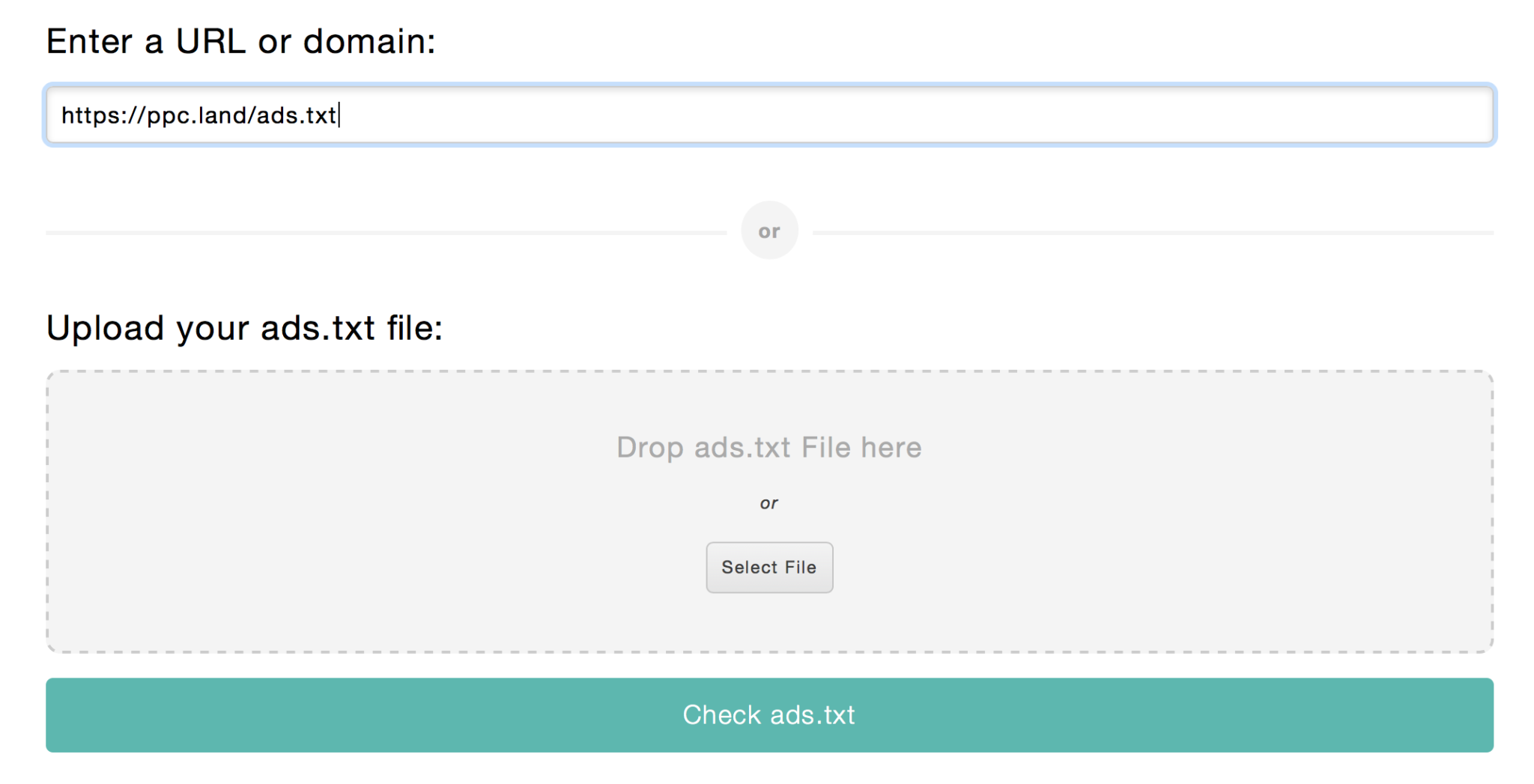Viewport: 1534px width, 784px height.
Task: Click the word "here" in the drop zone
Action: [891, 447]
